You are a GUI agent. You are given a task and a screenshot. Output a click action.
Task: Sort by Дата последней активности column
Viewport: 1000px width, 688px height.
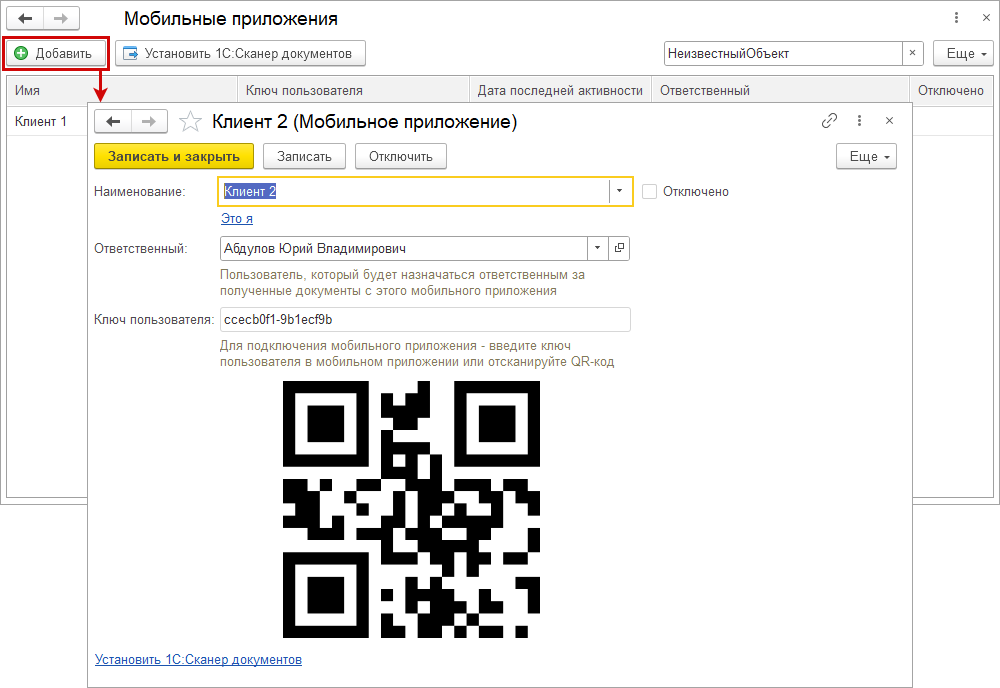[560, 91]
